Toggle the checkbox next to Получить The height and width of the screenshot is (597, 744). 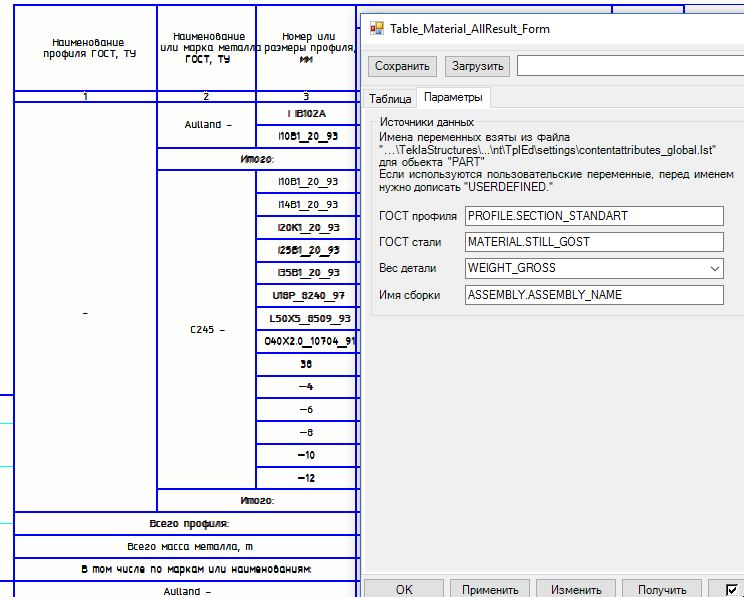(733, 590)
